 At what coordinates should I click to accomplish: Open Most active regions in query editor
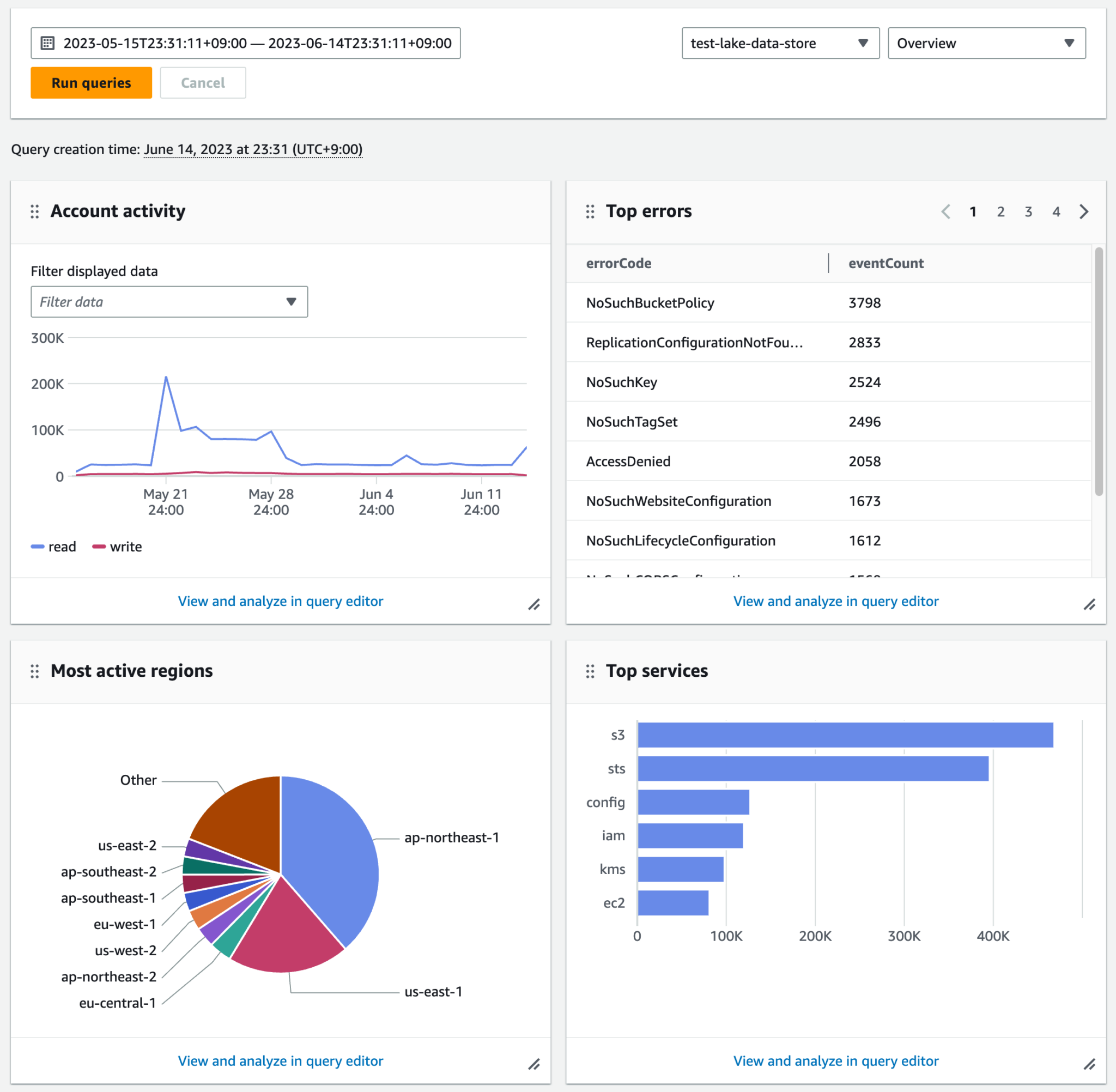coord(281,1061)
